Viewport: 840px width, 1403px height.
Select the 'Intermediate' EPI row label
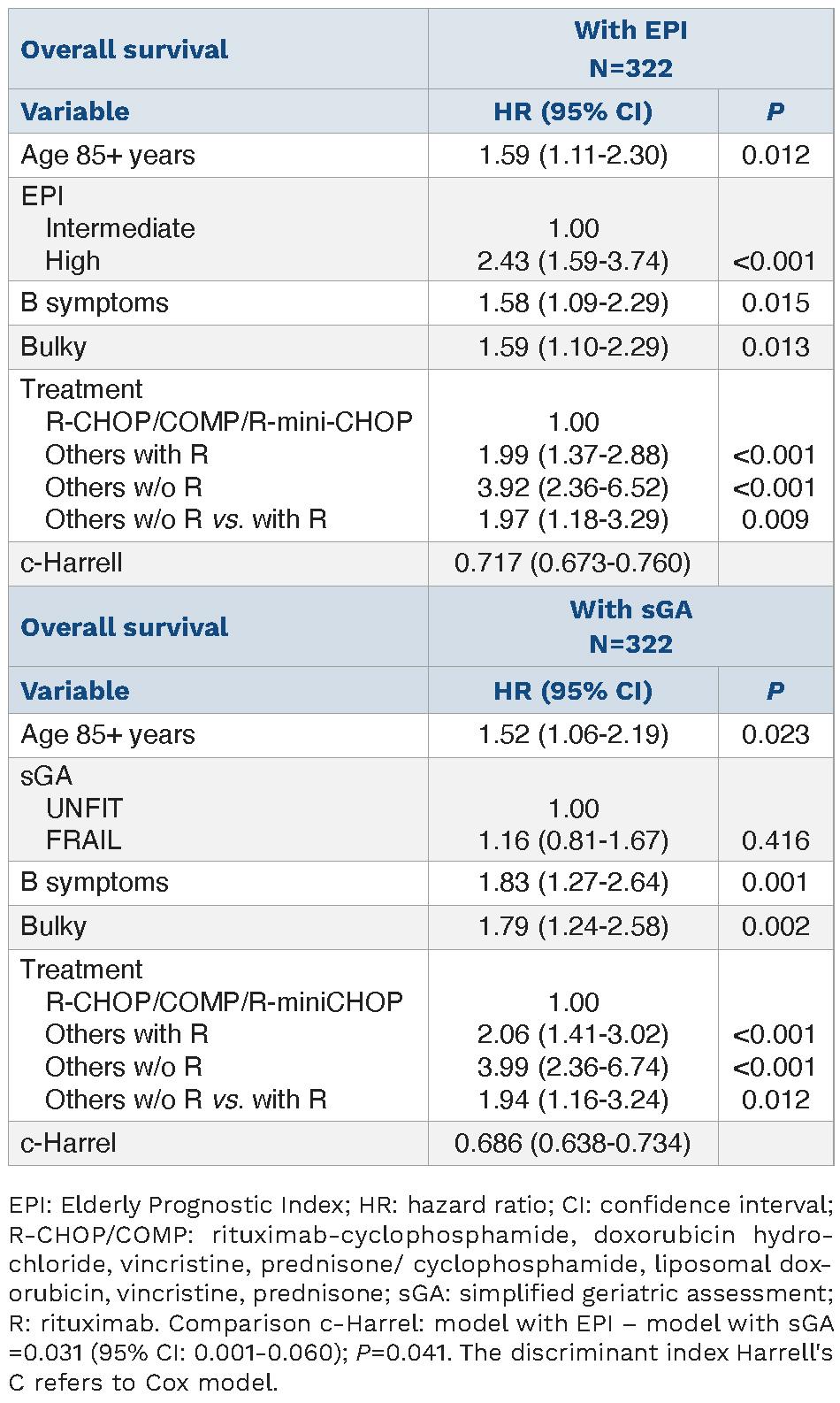[120, 228]
